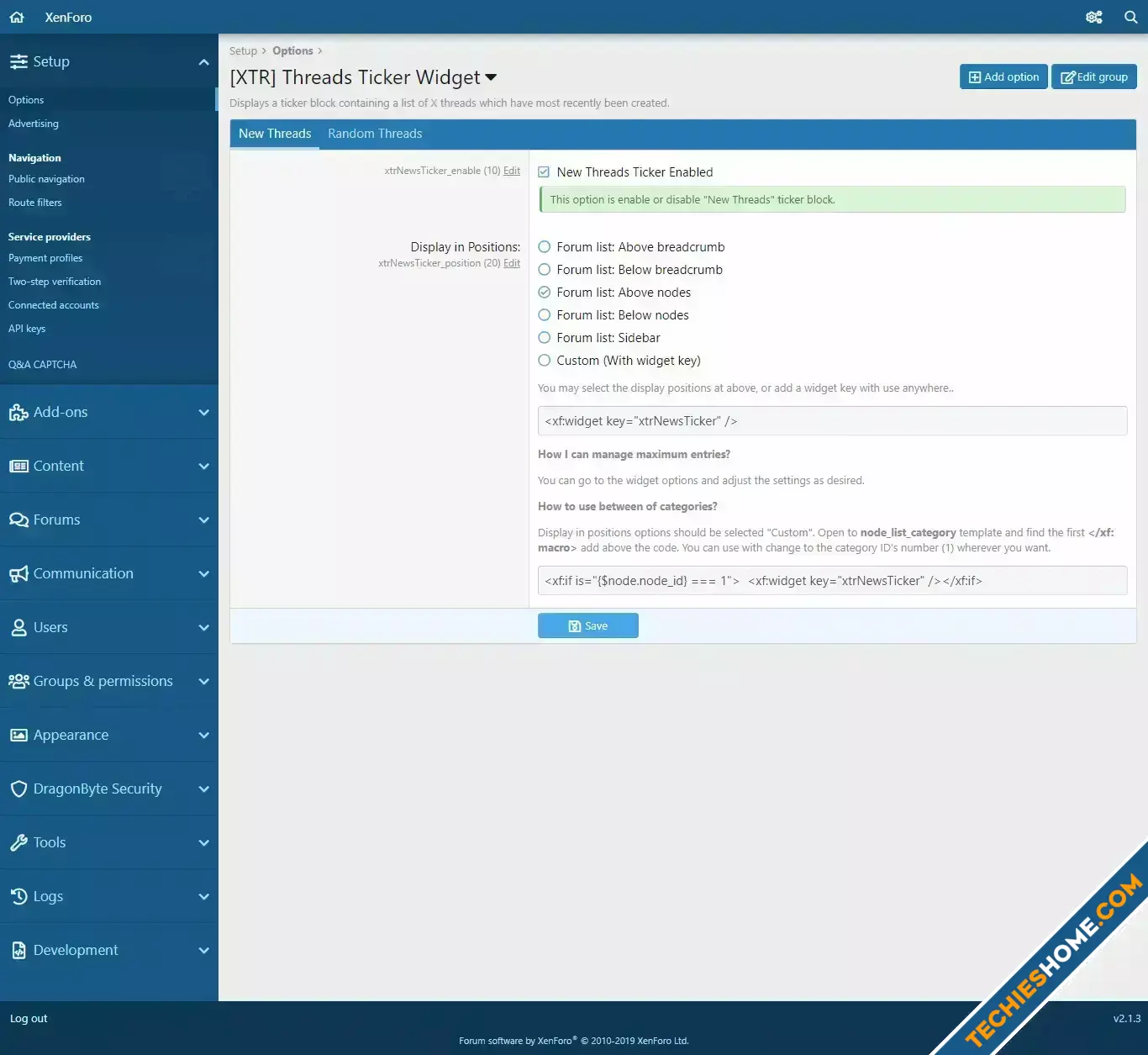The height and width of the screenshot is (1055, 1148).
Task: Toggle New Threads Ticker Enabled checkbox
Action: coord(544,172)
